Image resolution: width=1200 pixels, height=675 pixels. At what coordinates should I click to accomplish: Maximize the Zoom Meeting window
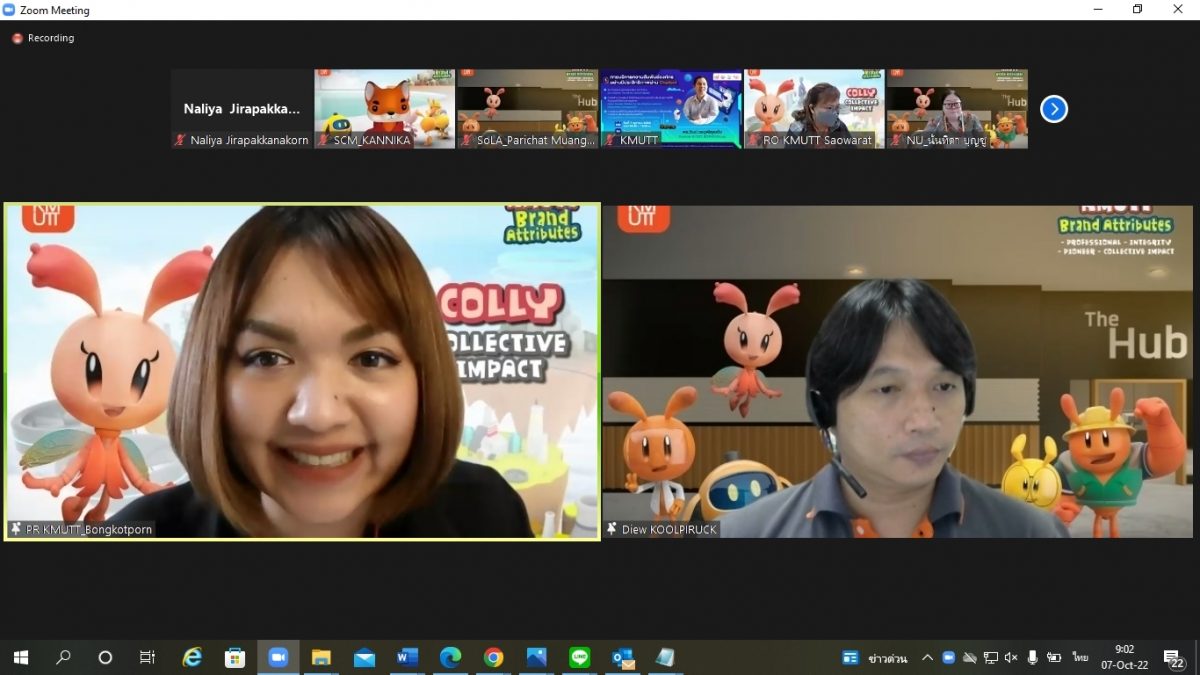[x=1137, y=10]
